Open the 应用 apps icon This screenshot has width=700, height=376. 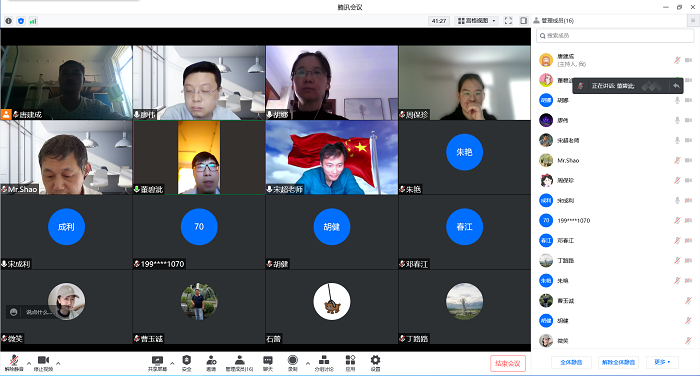pos(350,363)
